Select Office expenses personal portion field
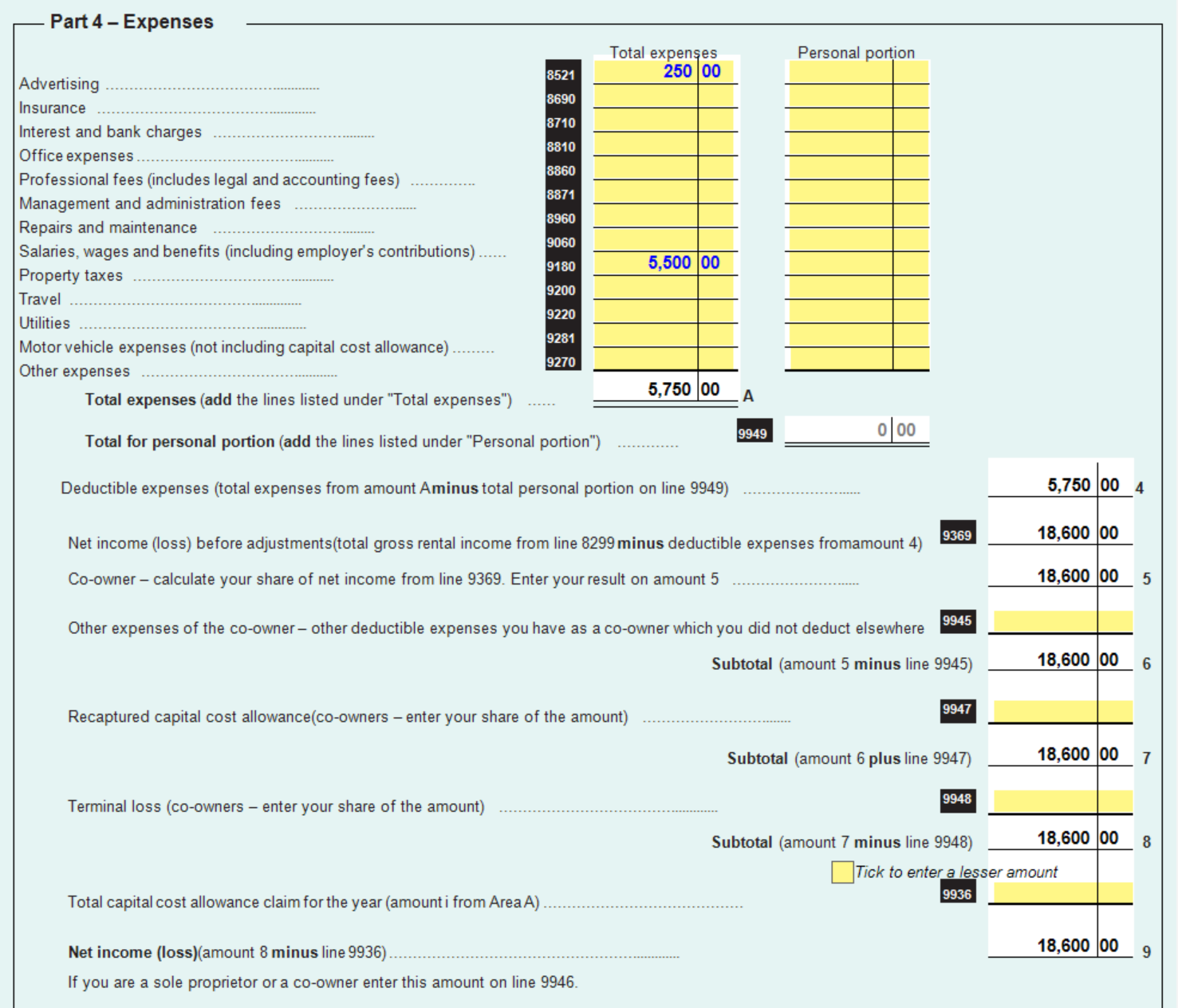1178x1008 pixels. coord(857,144)
